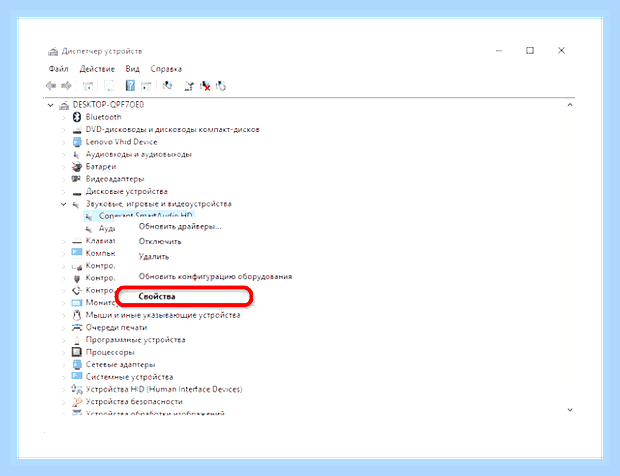Click the display adapter icon beside Видеоадаптеры

(x=76, y=179)
